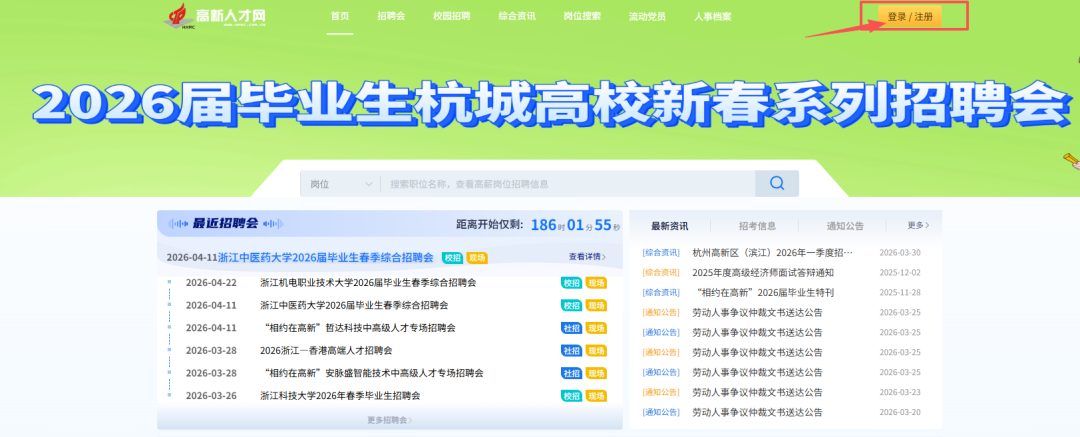Click the 2026届毕业生杭城高校新春系列招聘会 banner
Viewport: 1080px width, 437px height.
[x=552, y=104]
